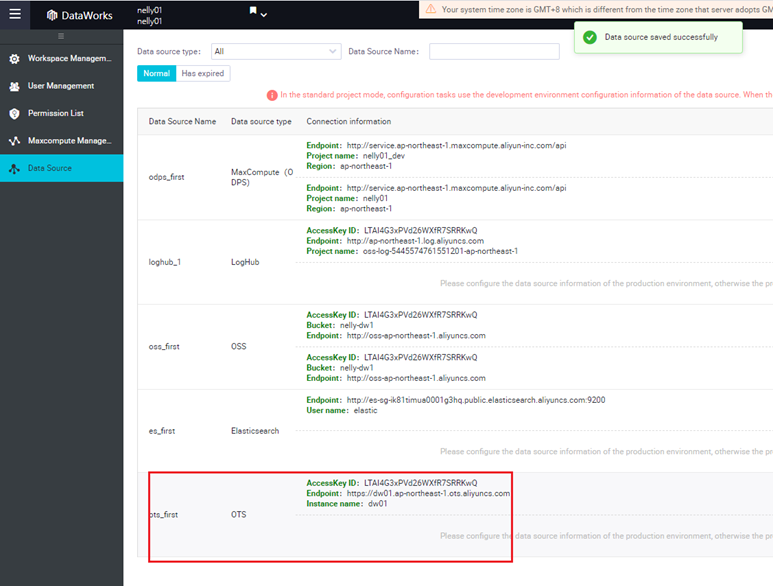This screenshot has width=773, height=586.
Task: Click the standard project mode notice text
Action: 527,95
